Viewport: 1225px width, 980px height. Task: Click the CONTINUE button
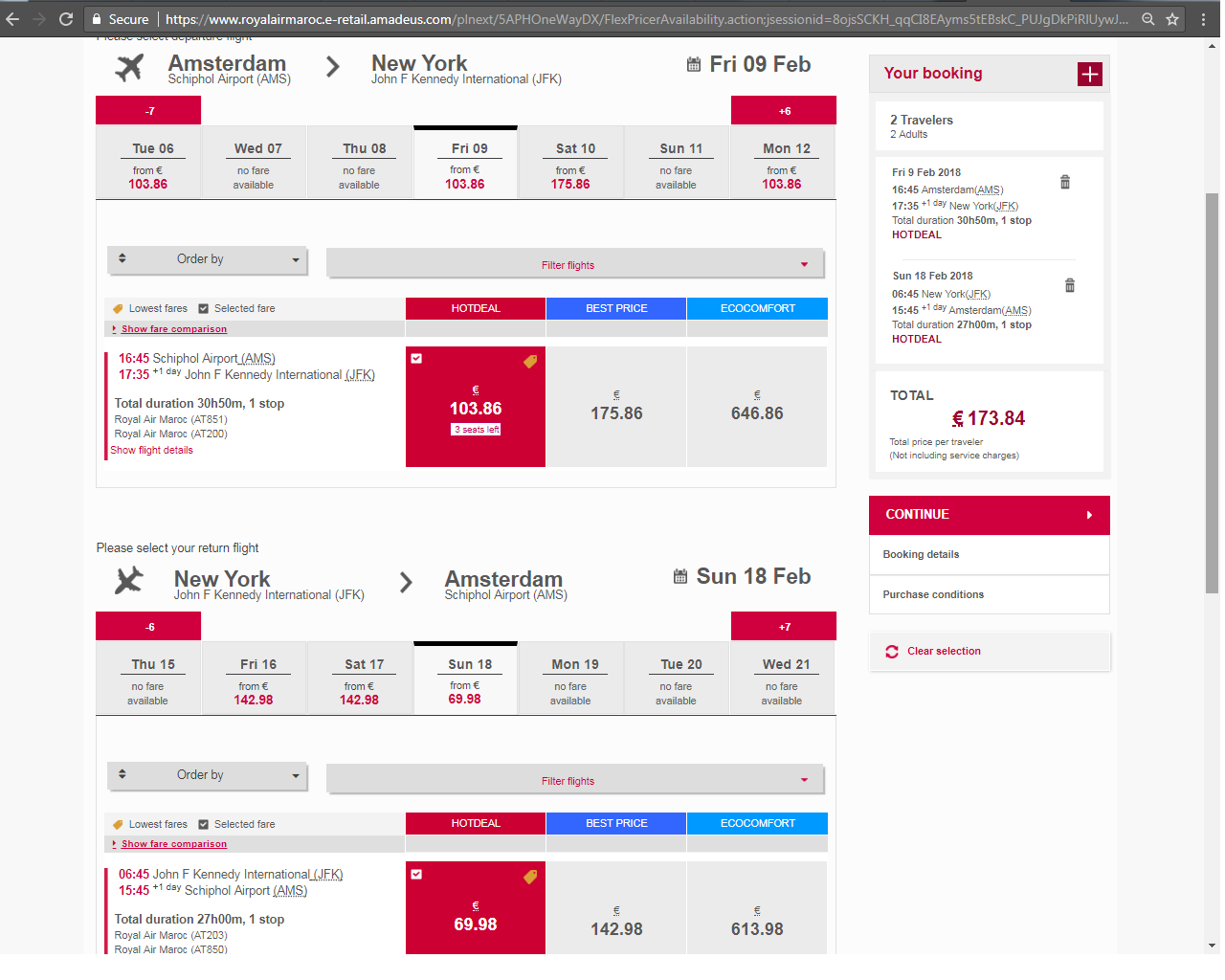[990, 515]
